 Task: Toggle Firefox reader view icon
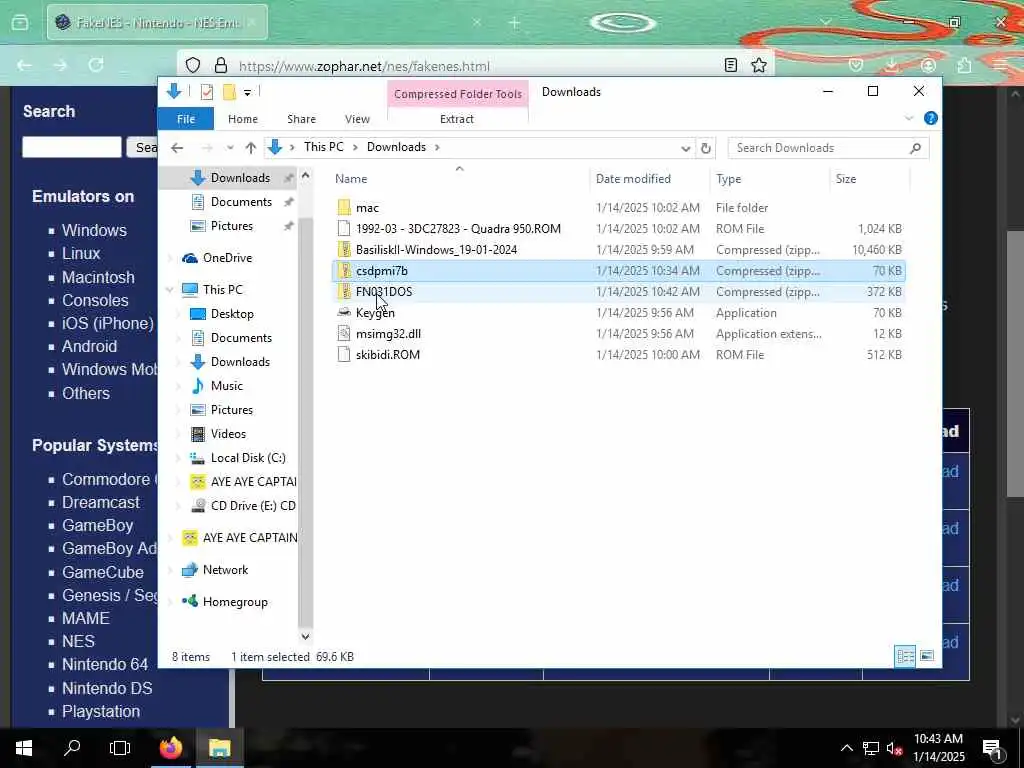tap(731, 65)
